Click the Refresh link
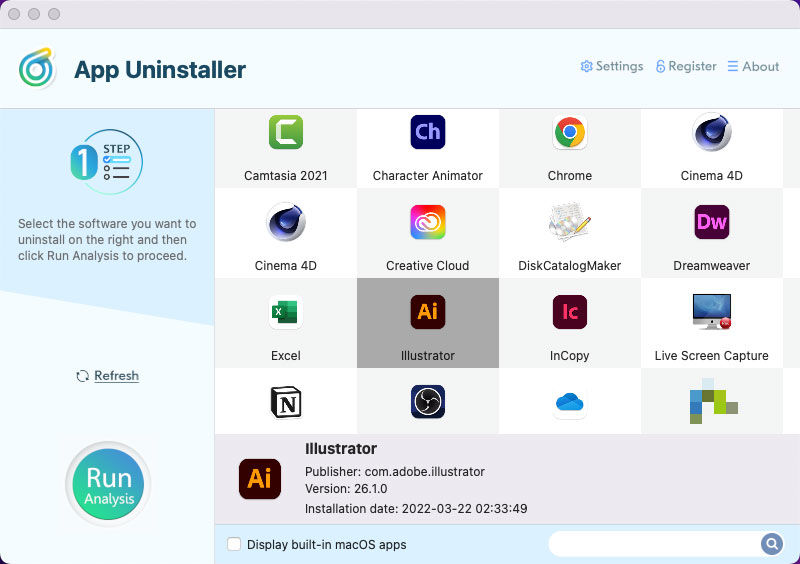800x564 pixels. [x=108, y=376]
